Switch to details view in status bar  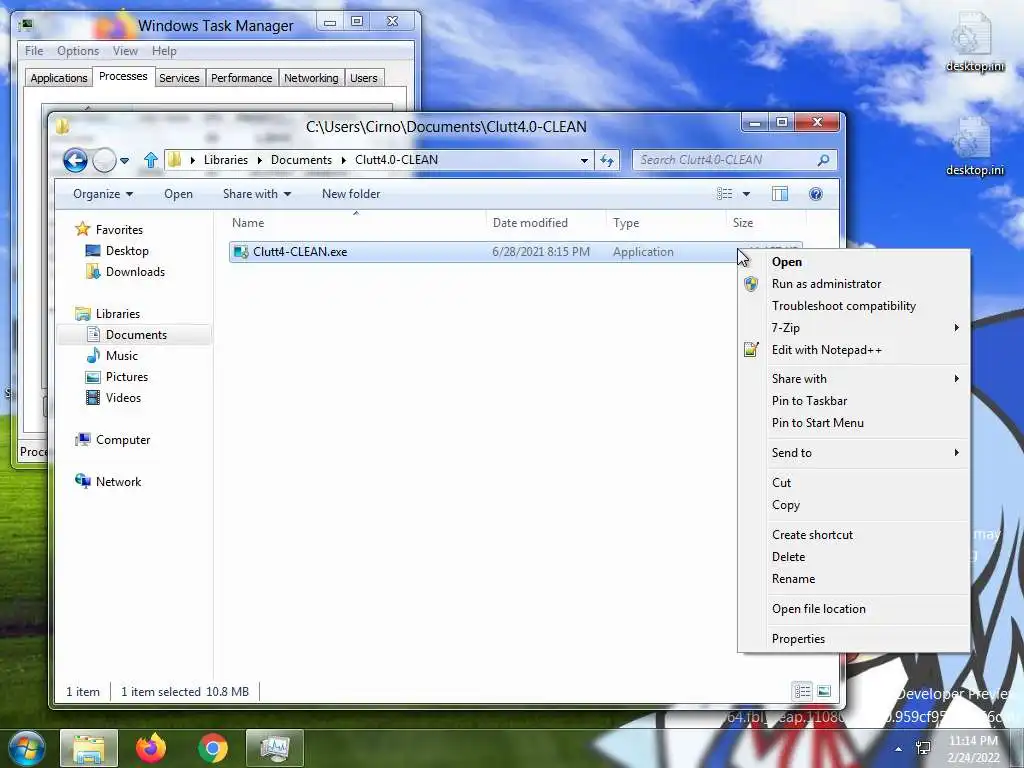(x=802, y=691)
